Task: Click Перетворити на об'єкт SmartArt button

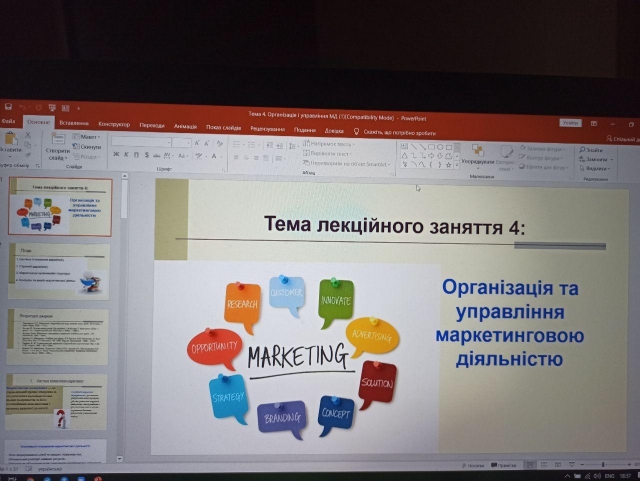Action: pos(347,163)
